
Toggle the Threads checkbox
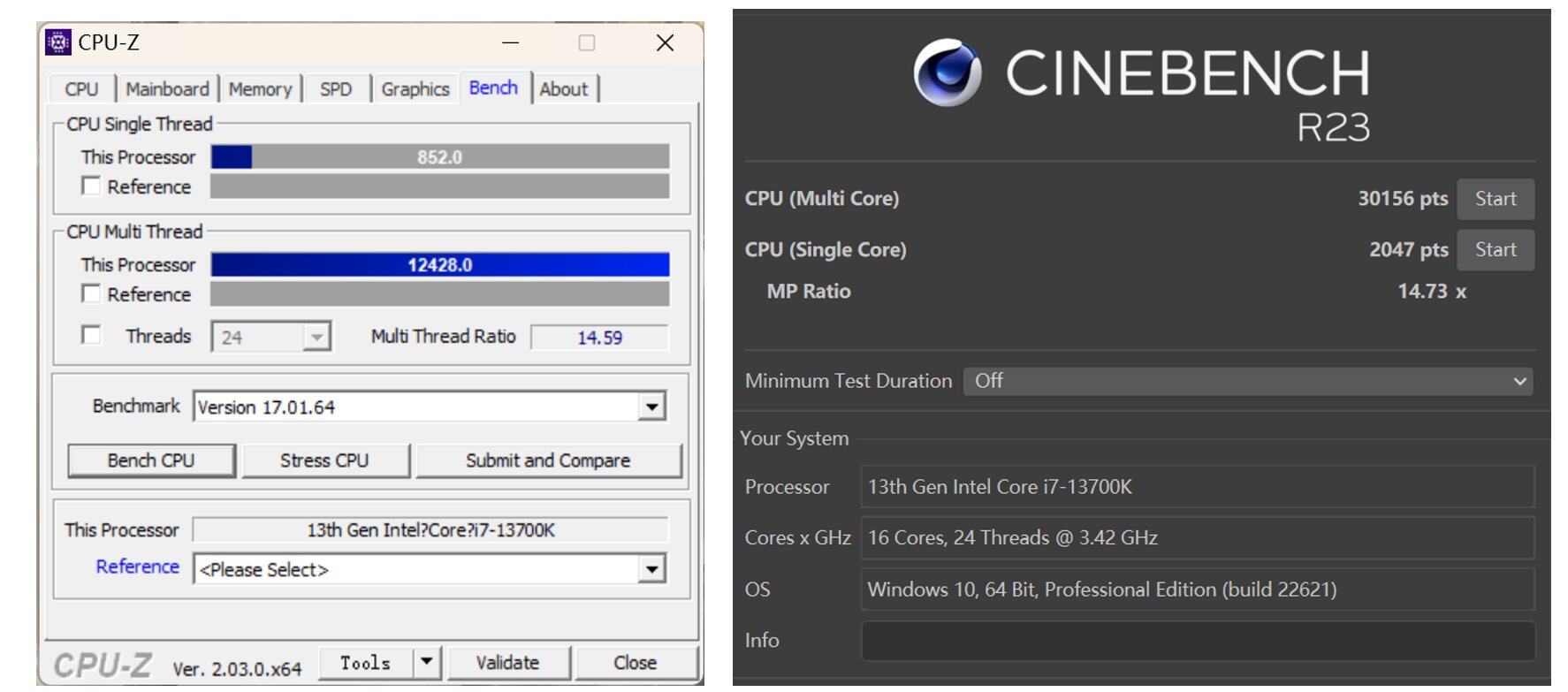pyautogui.click(x=90, y=335)
